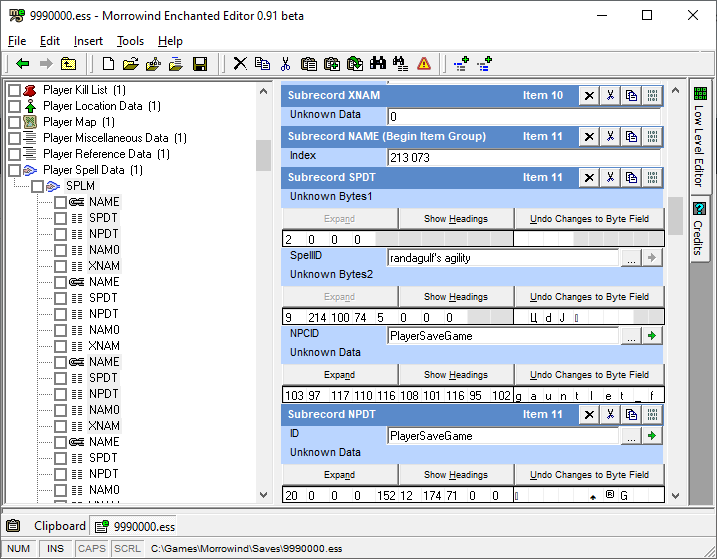Viewport: 717px width, 559px height.
Task: Save the file using the floppy disk icon
Action: pyautogui.click(x=200, y=64)
